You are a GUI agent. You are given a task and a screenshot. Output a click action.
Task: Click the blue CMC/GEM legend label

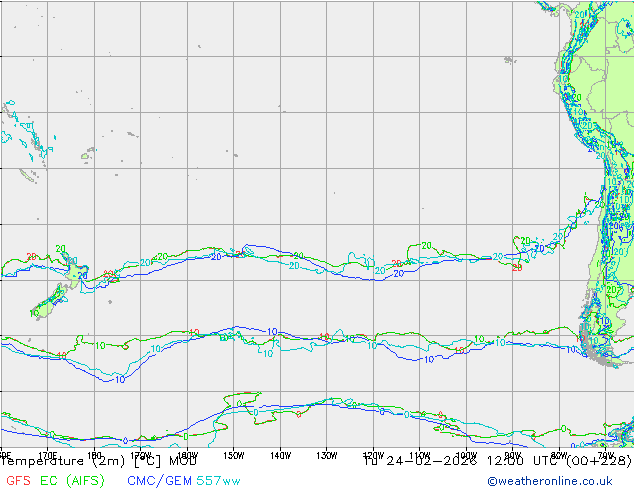160,480
